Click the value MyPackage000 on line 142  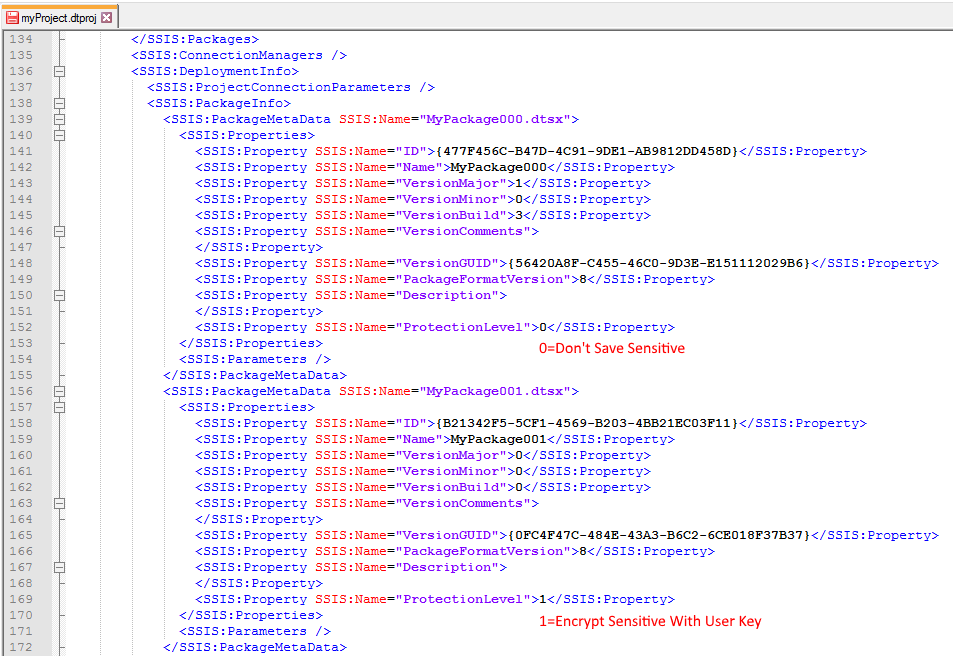(x=498, y=167)
